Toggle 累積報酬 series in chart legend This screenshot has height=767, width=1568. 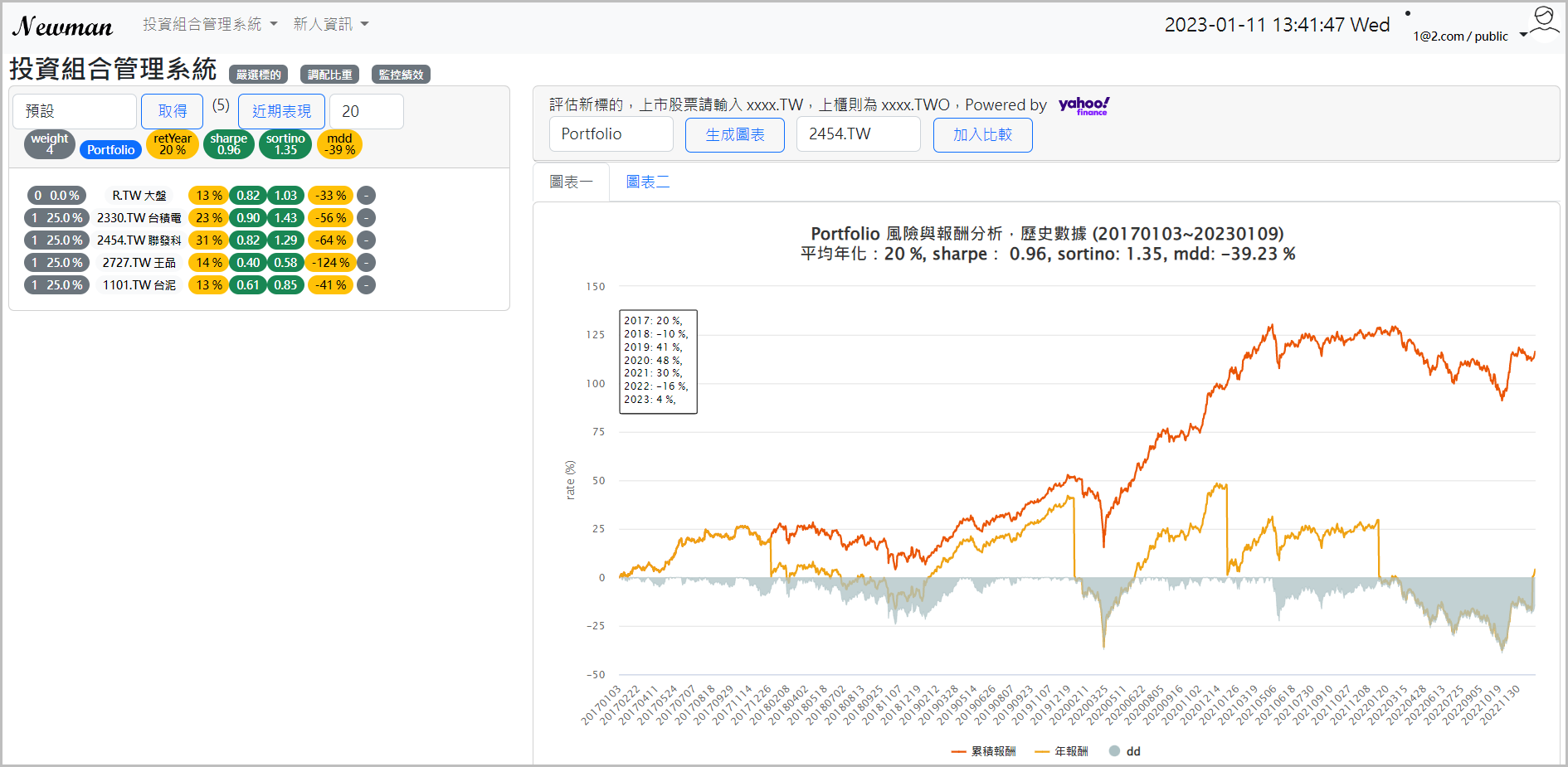pos(984,751)
